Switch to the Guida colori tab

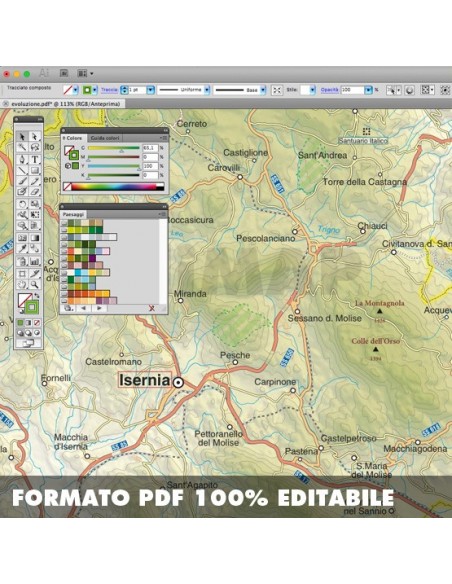pyautogui.click(x=105, y=138)
